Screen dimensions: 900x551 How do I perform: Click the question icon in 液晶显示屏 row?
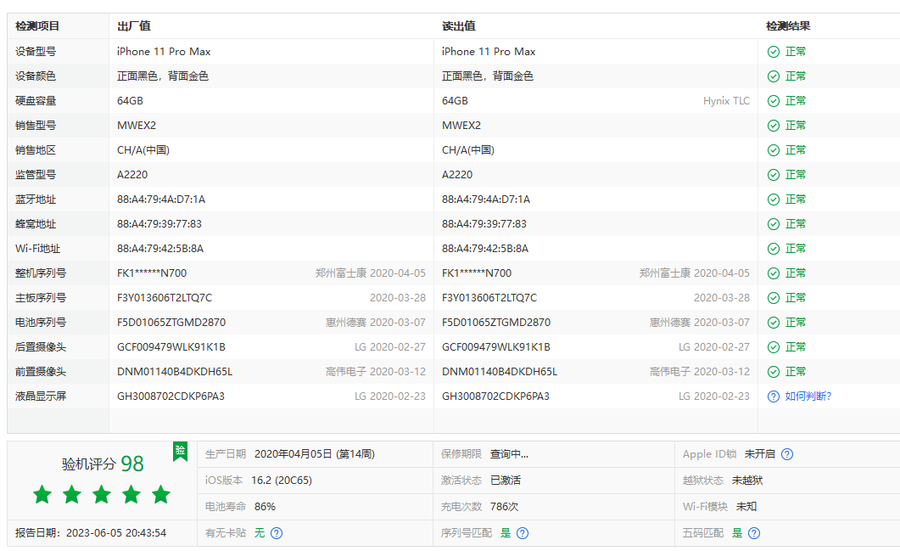click(773, 397)
